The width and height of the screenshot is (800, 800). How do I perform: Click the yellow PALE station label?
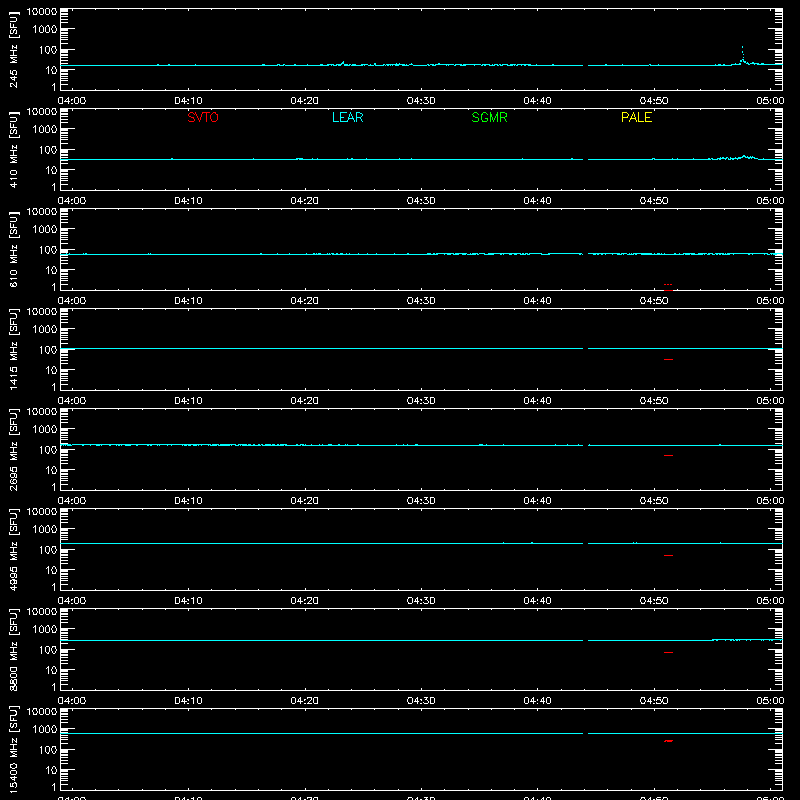pos(636,117)
